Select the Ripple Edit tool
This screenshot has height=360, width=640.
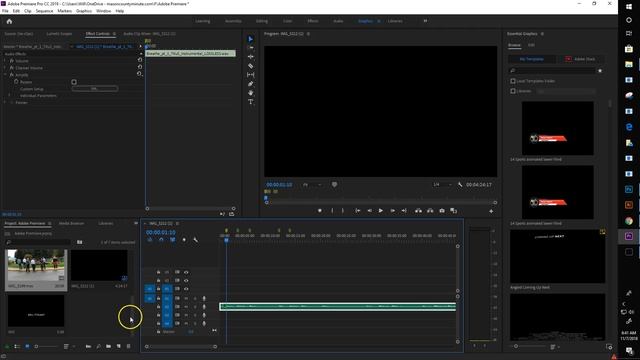[250, 57]
